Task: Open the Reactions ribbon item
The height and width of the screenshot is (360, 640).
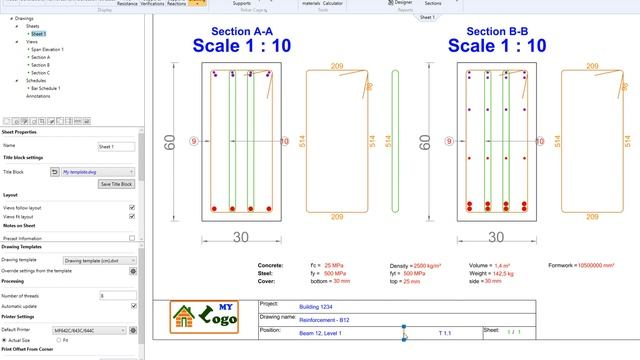Action: pyautogui.click(x=176, y=3)
